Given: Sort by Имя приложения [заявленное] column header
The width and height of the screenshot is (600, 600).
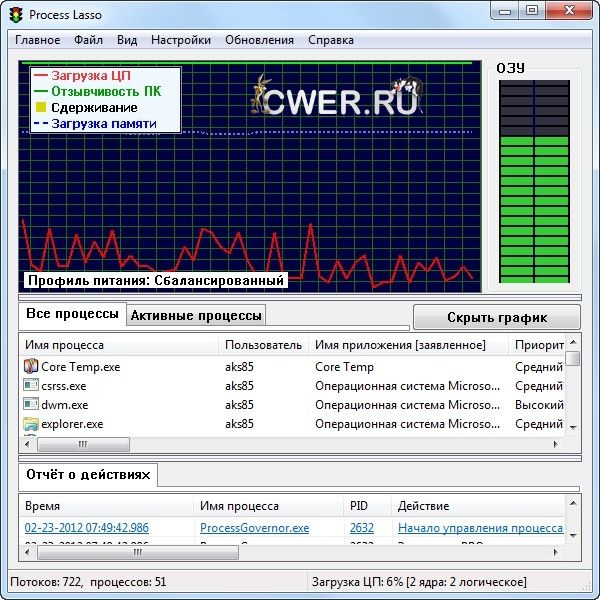Looking at the screenshot, I should pyautogui.click(x=408, y=345).
